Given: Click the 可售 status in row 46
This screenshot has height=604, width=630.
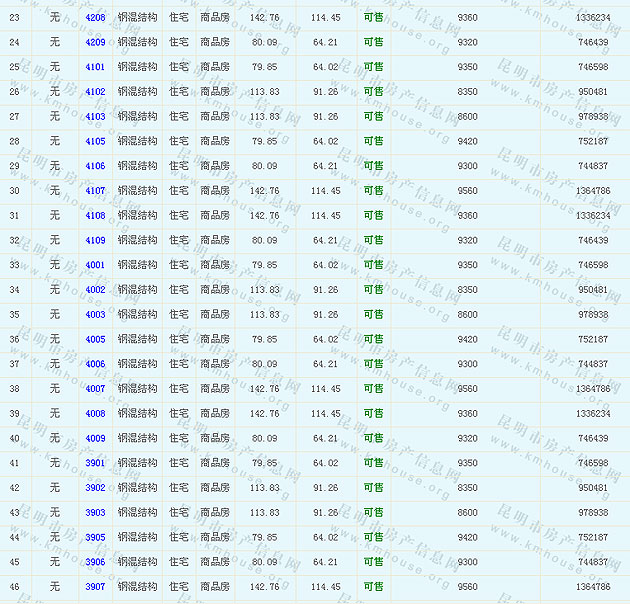Looking at the screenshot, I should tap(373, 587).
